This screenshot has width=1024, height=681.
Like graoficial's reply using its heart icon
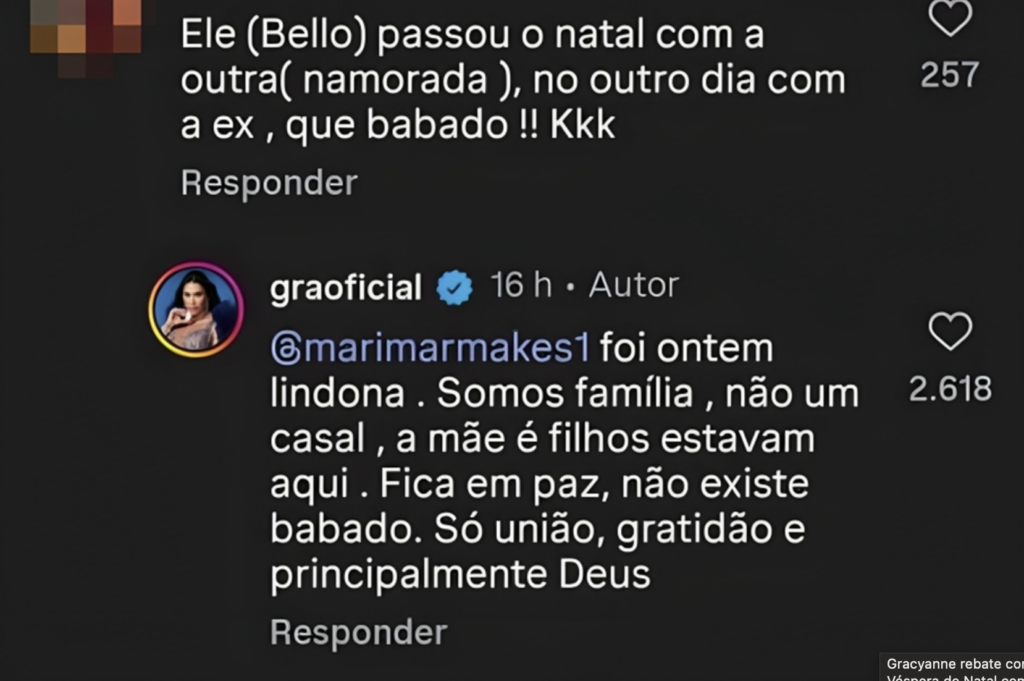(949, 332)
